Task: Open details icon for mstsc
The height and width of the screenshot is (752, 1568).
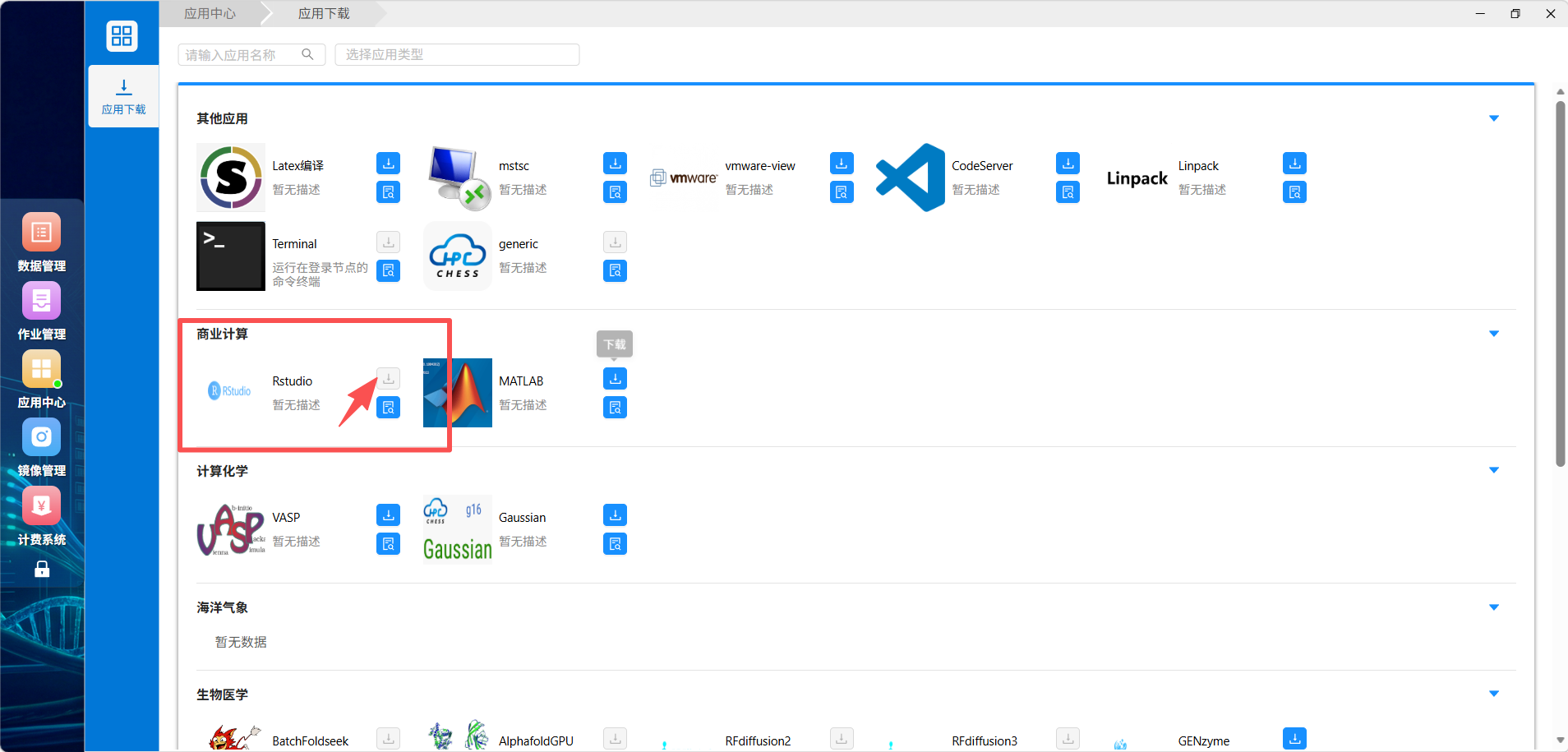Action: click(x=616, y=192)
